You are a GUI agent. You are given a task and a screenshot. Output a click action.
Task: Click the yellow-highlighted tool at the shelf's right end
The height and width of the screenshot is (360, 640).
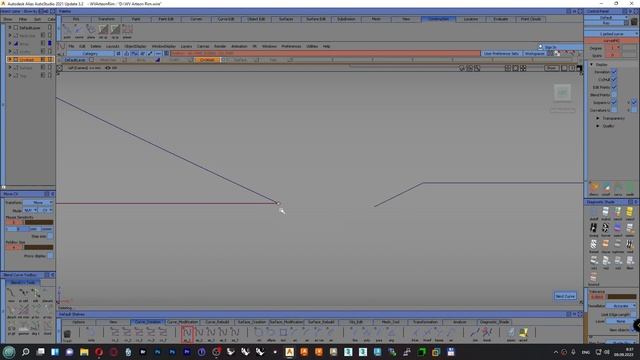click(x=523, y=333)
